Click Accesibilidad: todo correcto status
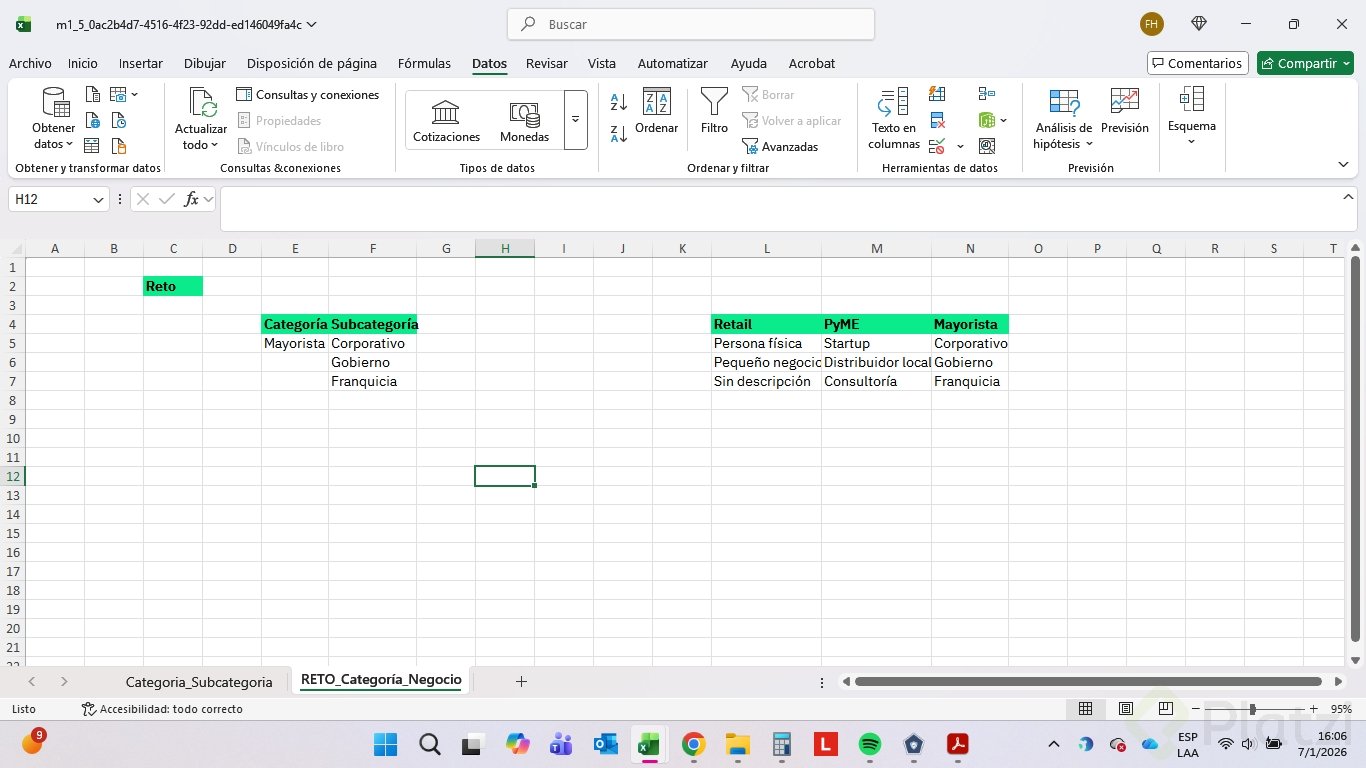This screenshot has width=1366, height=768. pyautogui.click(x=162, y=709)
